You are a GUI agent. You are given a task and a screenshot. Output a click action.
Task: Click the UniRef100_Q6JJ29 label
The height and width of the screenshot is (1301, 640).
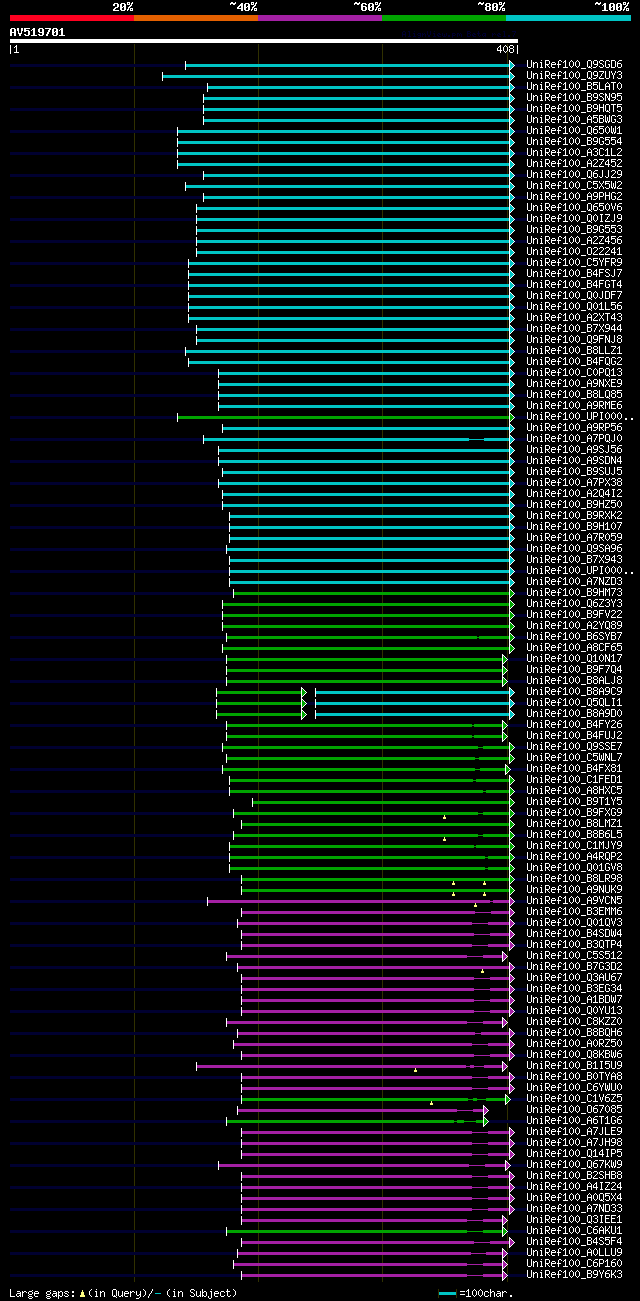click(574, 175)
